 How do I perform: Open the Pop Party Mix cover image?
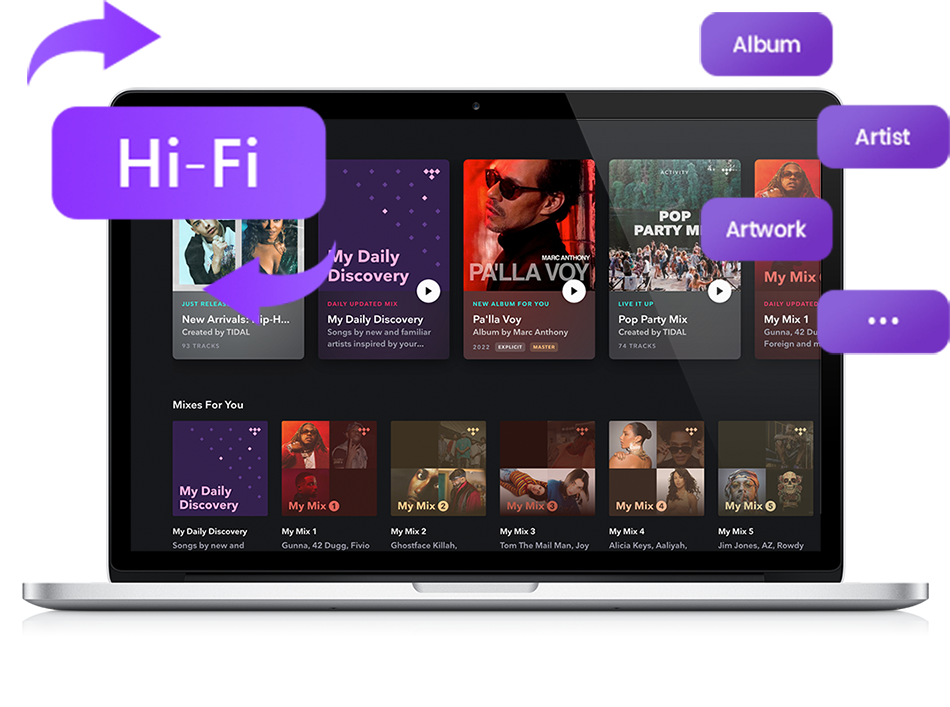coord(674,225)
